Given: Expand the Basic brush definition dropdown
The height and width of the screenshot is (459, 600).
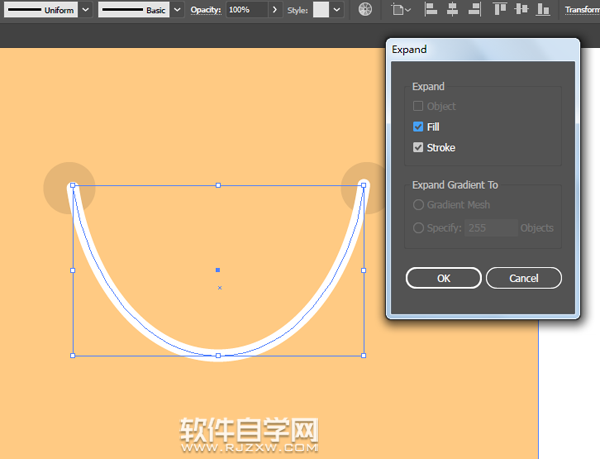Looking at the screenshot, I should click(x=176, y=9).
